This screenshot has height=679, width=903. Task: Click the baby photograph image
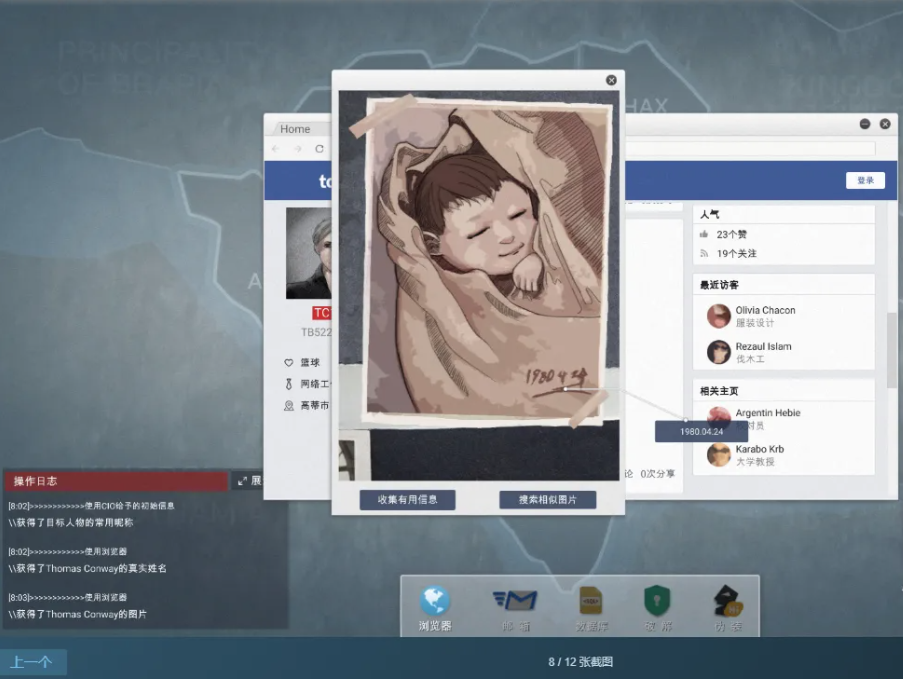click(479, 285)
